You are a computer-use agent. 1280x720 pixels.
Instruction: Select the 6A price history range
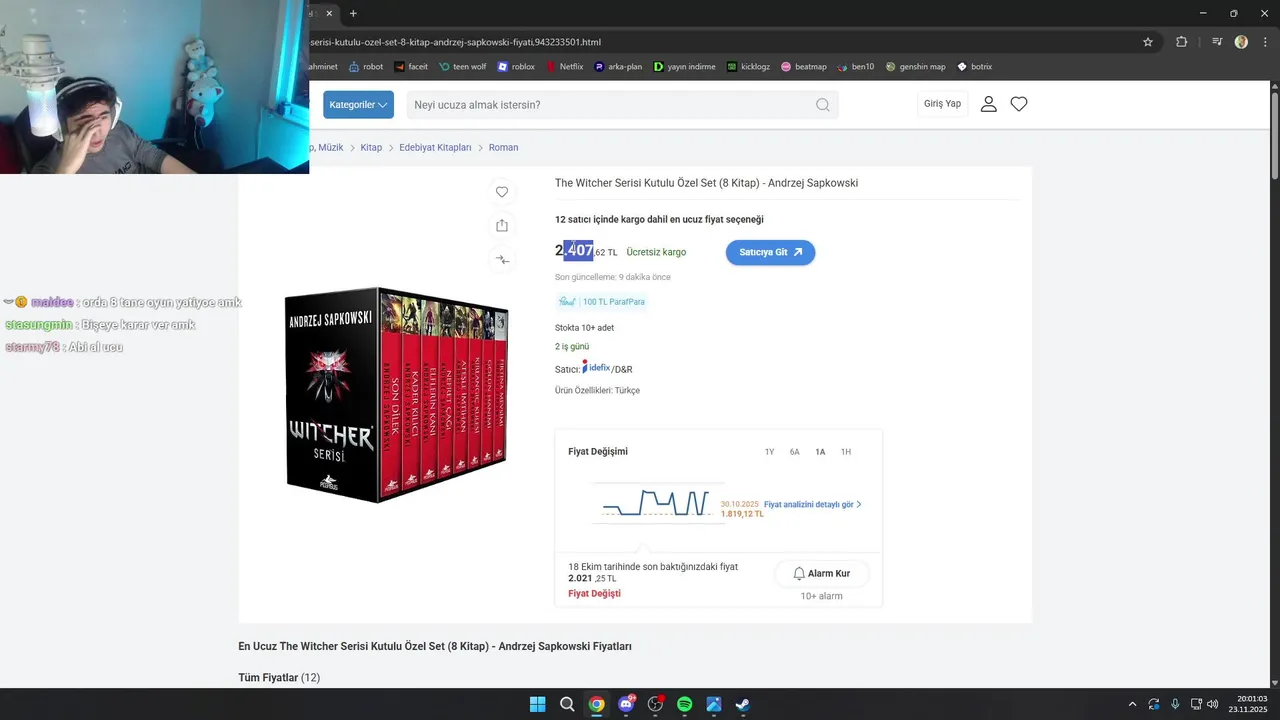794,452
